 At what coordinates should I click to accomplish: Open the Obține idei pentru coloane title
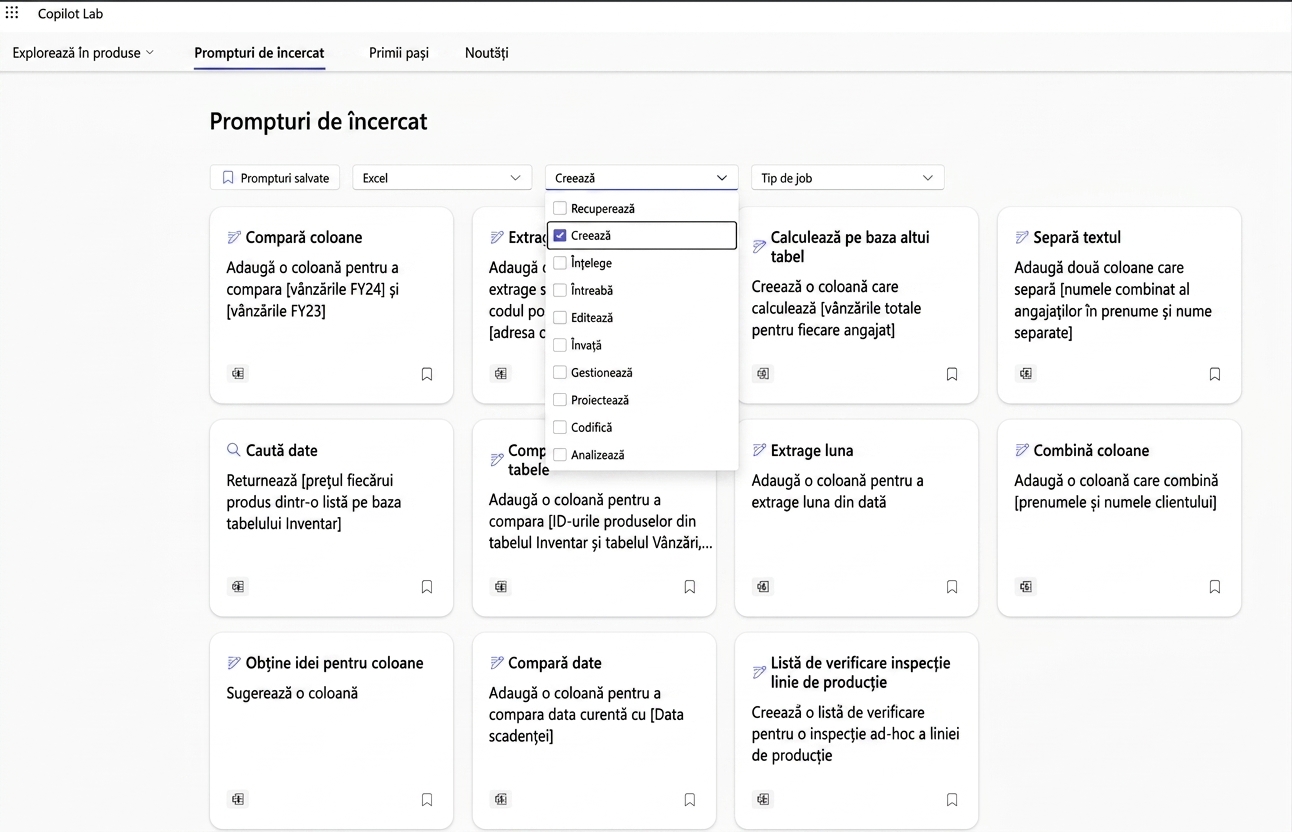(x=335, y=663)
